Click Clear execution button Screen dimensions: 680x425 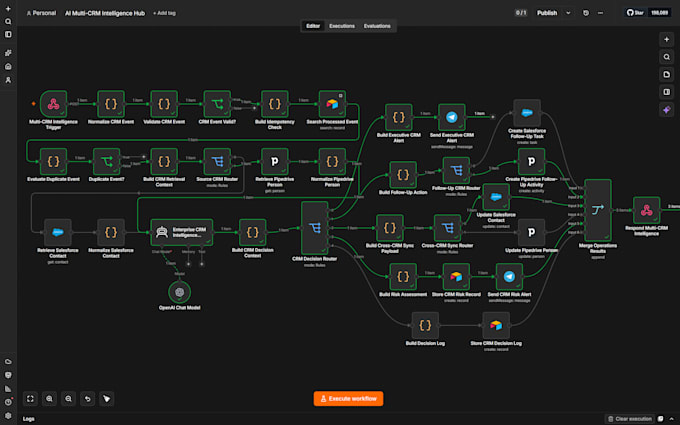pyautogui.click(x=630, y=419)
